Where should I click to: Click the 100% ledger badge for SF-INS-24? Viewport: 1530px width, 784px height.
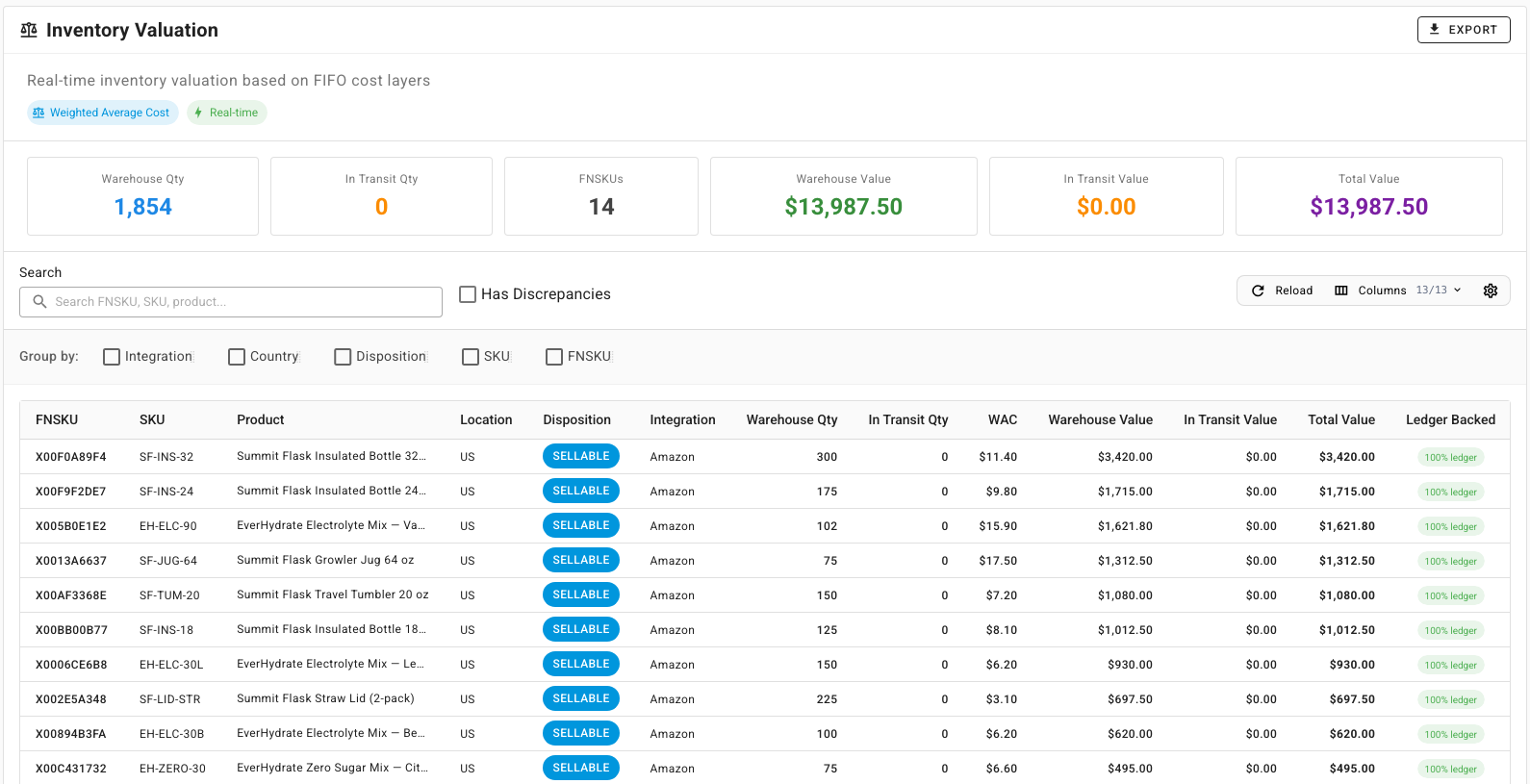[x=1451, y=492]
